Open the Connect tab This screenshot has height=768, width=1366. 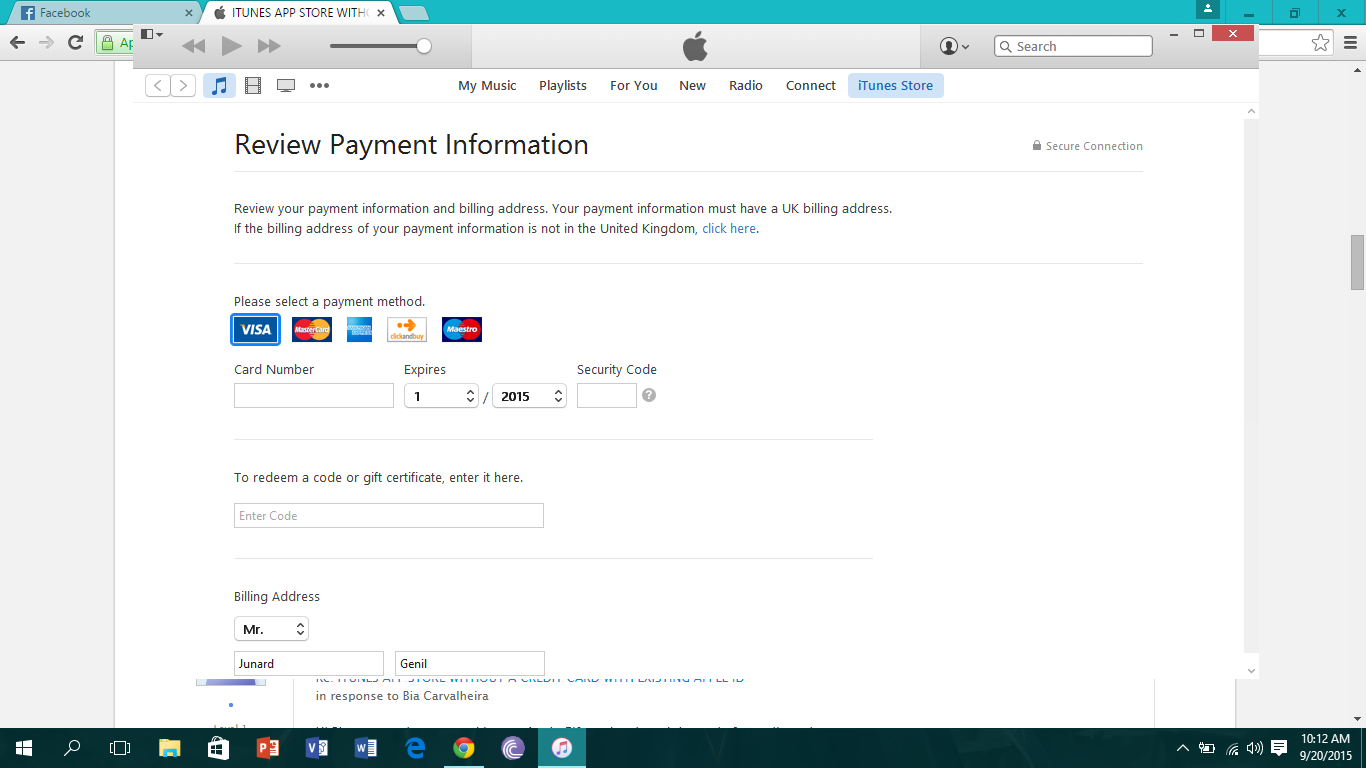811,86
